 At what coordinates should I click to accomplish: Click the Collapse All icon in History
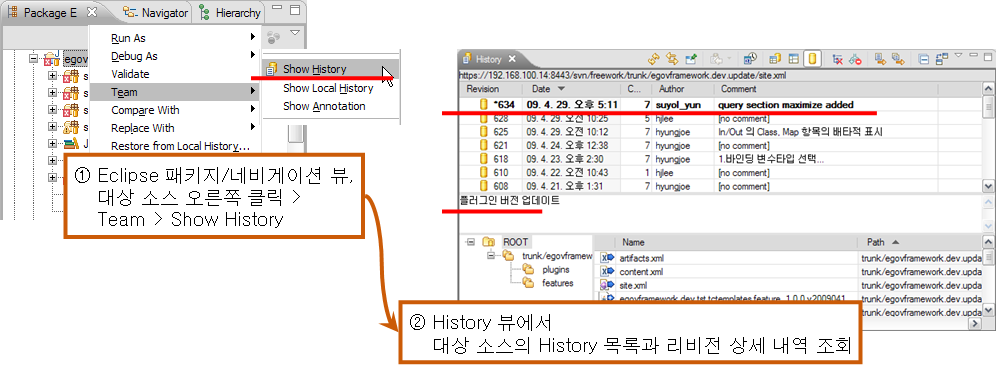tap(924, 59)
